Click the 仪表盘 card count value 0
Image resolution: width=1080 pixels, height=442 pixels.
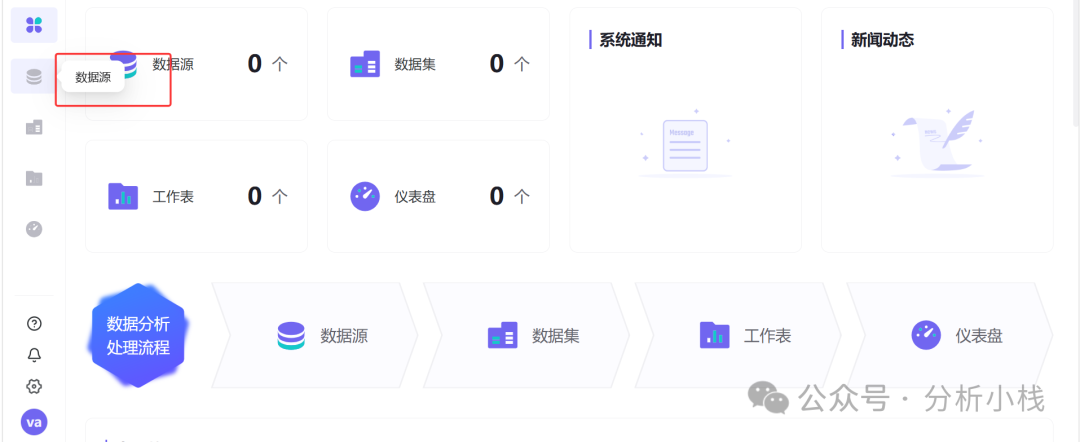[x=497, y=196]
